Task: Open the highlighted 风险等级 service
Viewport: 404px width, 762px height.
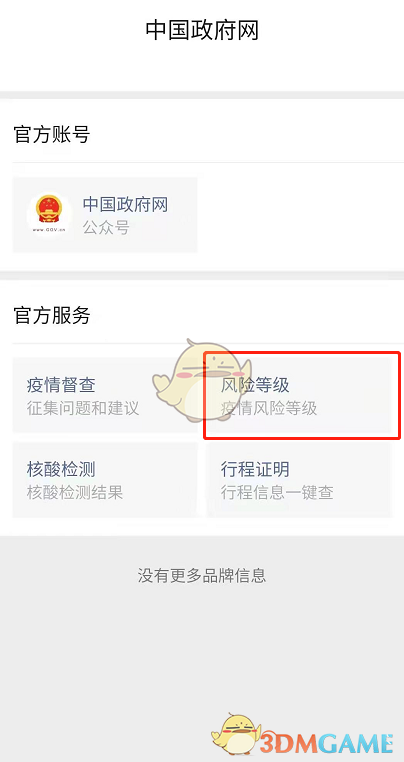Action: (x=299, y=395)
